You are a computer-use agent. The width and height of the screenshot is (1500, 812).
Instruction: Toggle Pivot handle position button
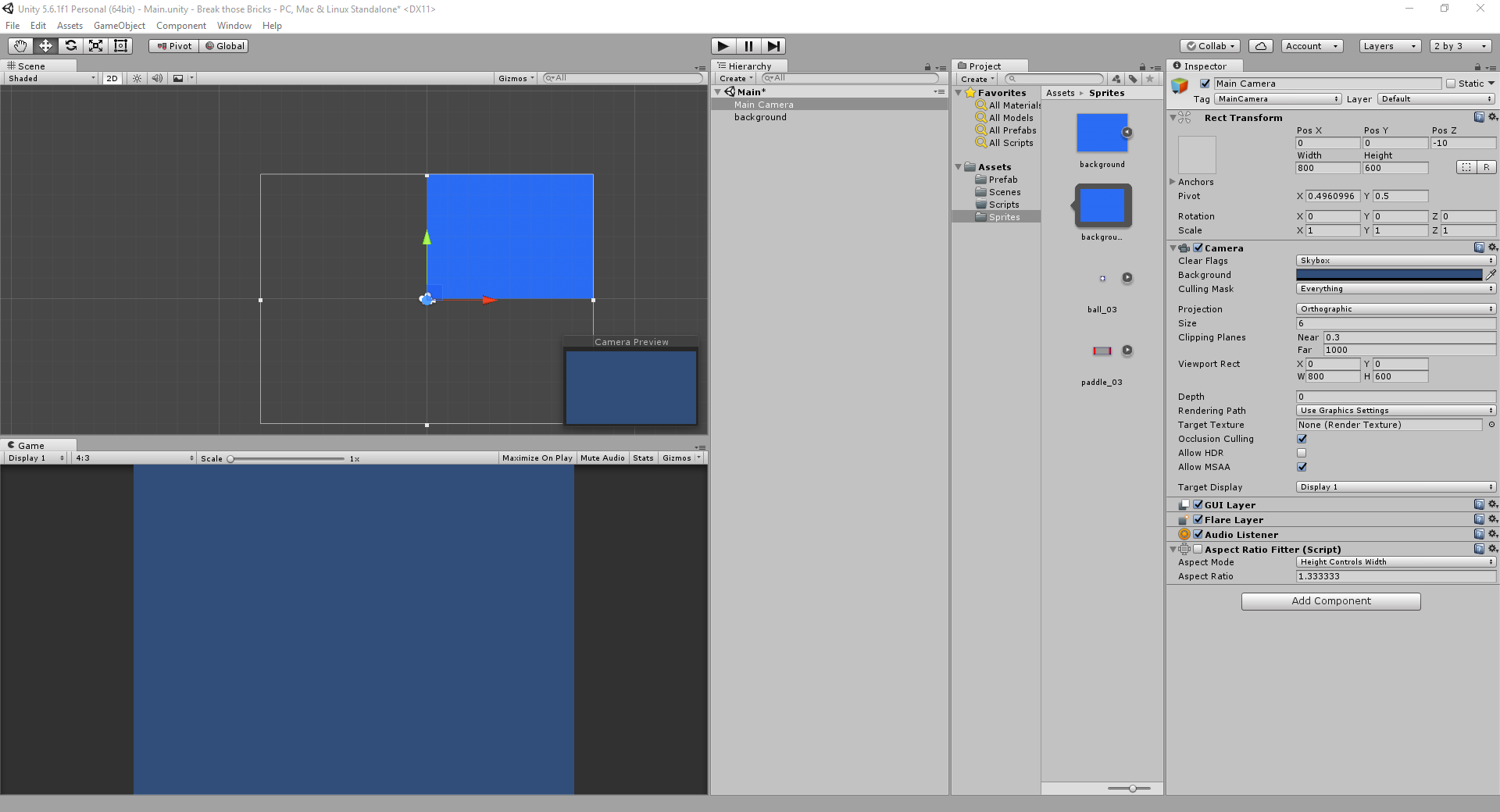[174, 46]
